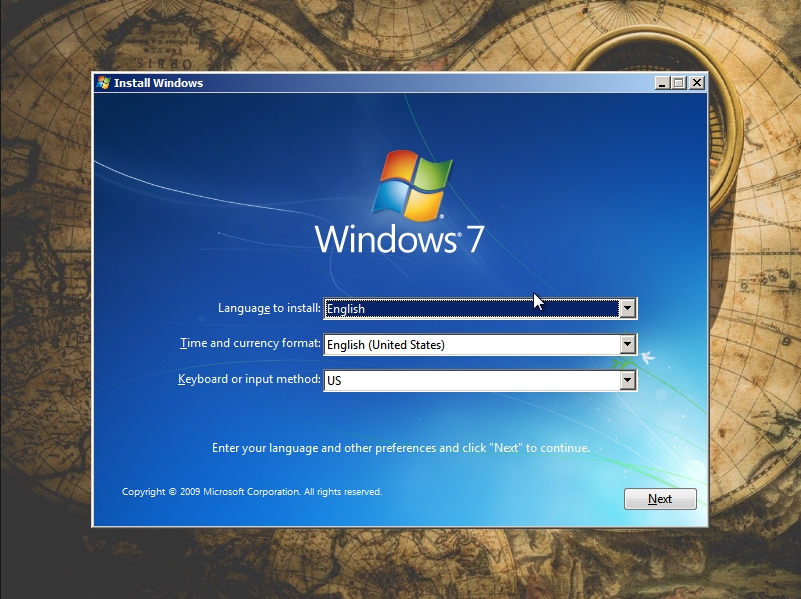
Task: Click the Install Windows title bar icon
Action: coord(104,83)
